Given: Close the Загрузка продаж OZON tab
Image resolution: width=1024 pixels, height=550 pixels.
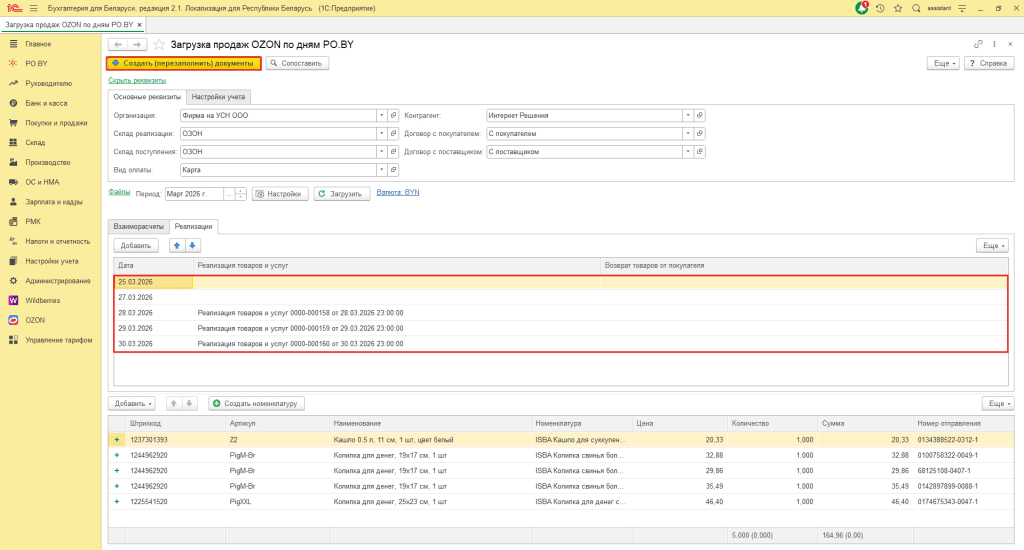Looking at the screenshot, I should coord(139,25).
